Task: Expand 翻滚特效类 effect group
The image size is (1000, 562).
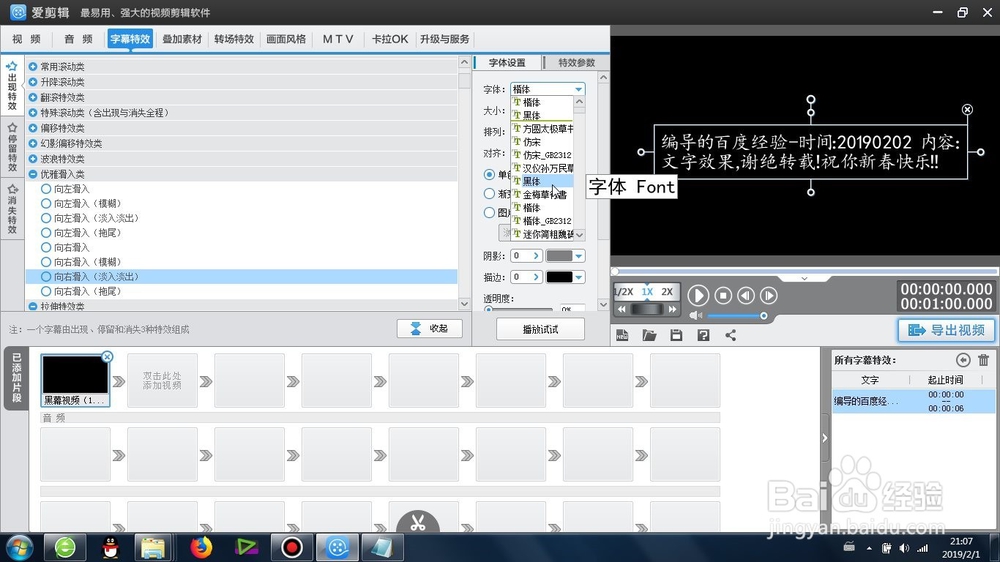Action: click(33, 97)
